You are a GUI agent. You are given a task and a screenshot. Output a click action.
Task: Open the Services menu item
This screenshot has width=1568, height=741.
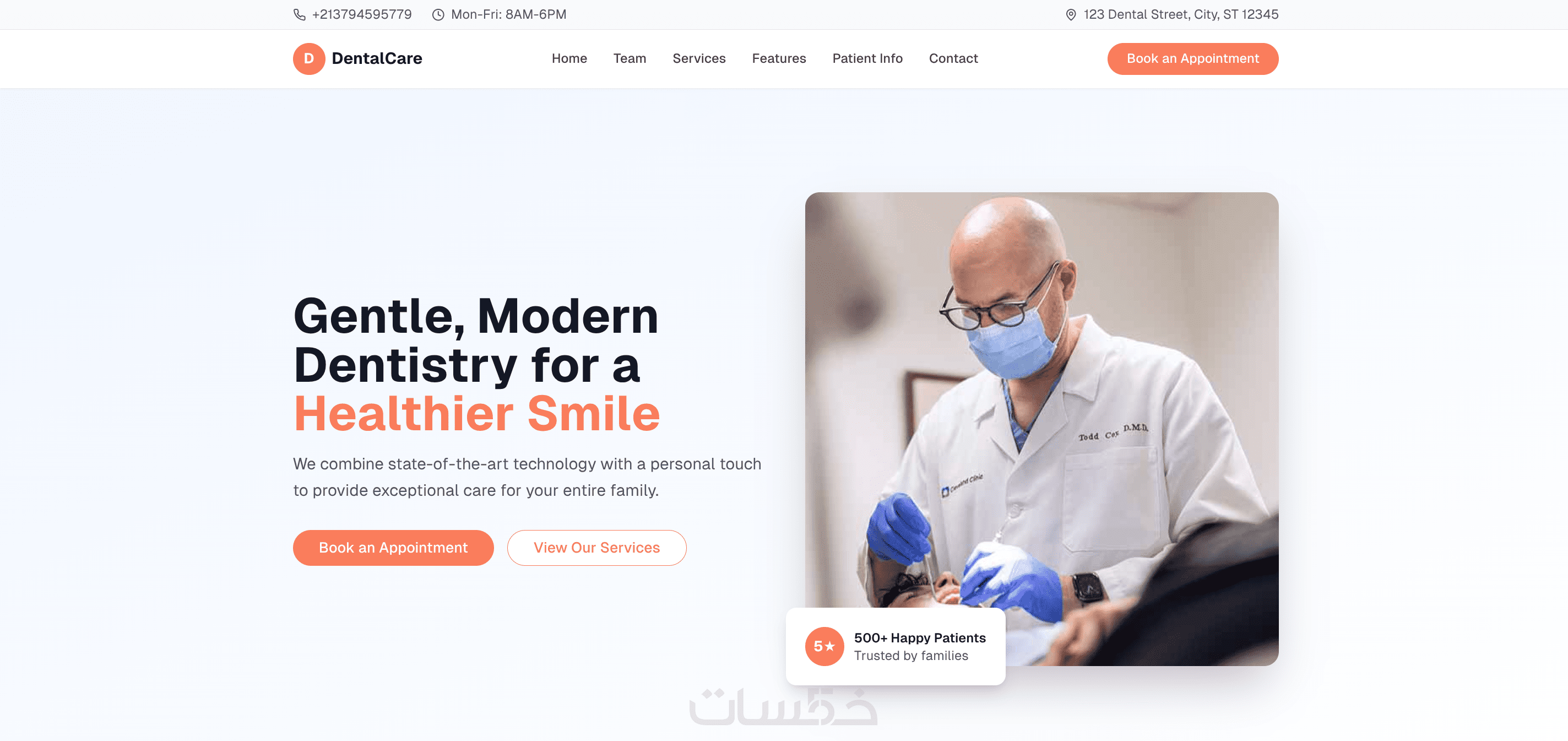(699, 58)
